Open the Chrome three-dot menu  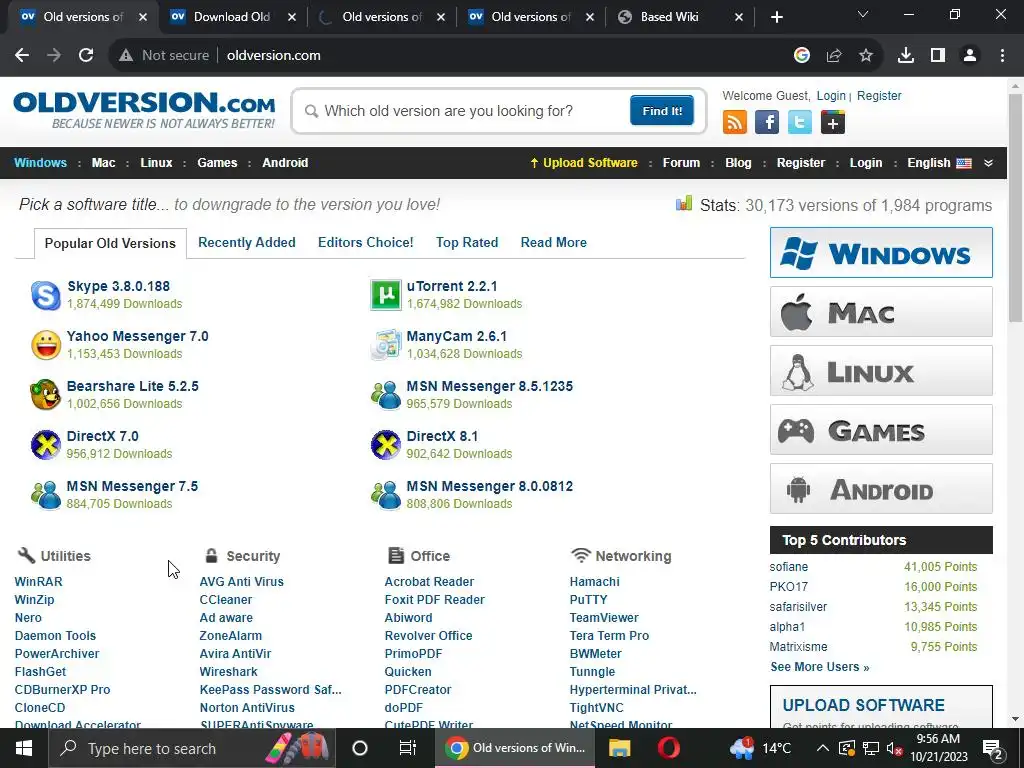point(1002,56)
